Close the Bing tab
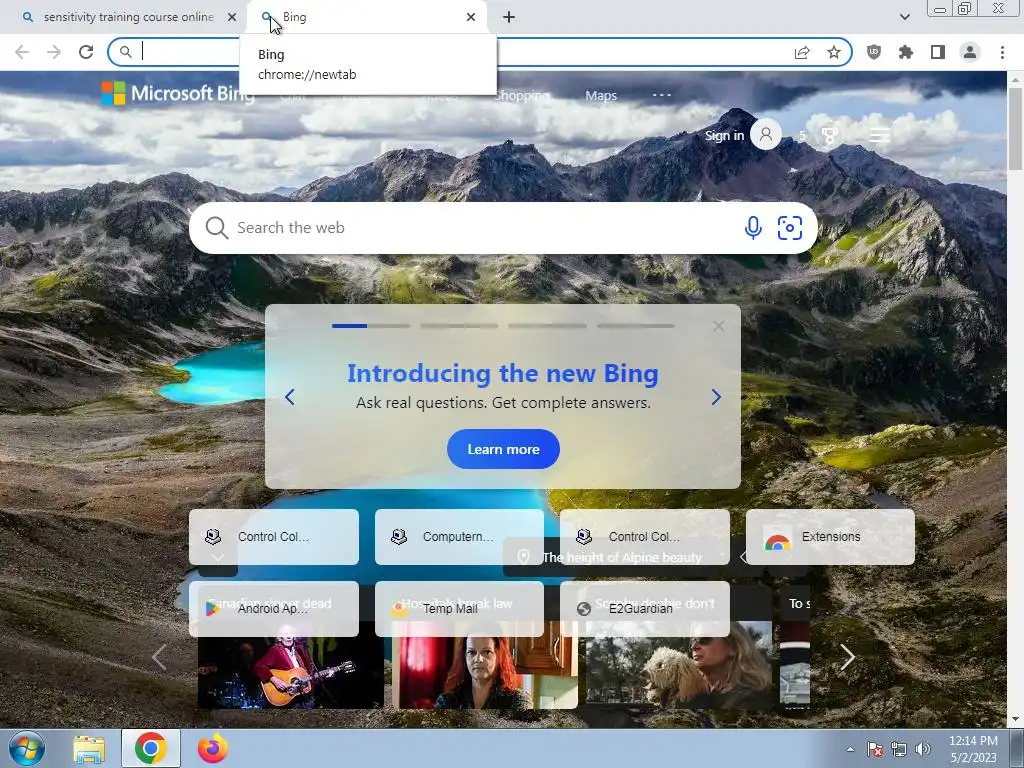1024x768 pixels. click(x=471, y=17)
